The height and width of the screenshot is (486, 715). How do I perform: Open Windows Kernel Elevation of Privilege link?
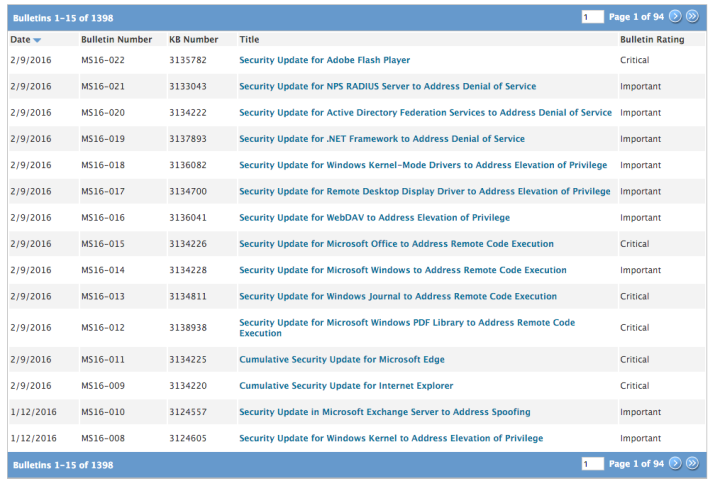pos(391,438)
